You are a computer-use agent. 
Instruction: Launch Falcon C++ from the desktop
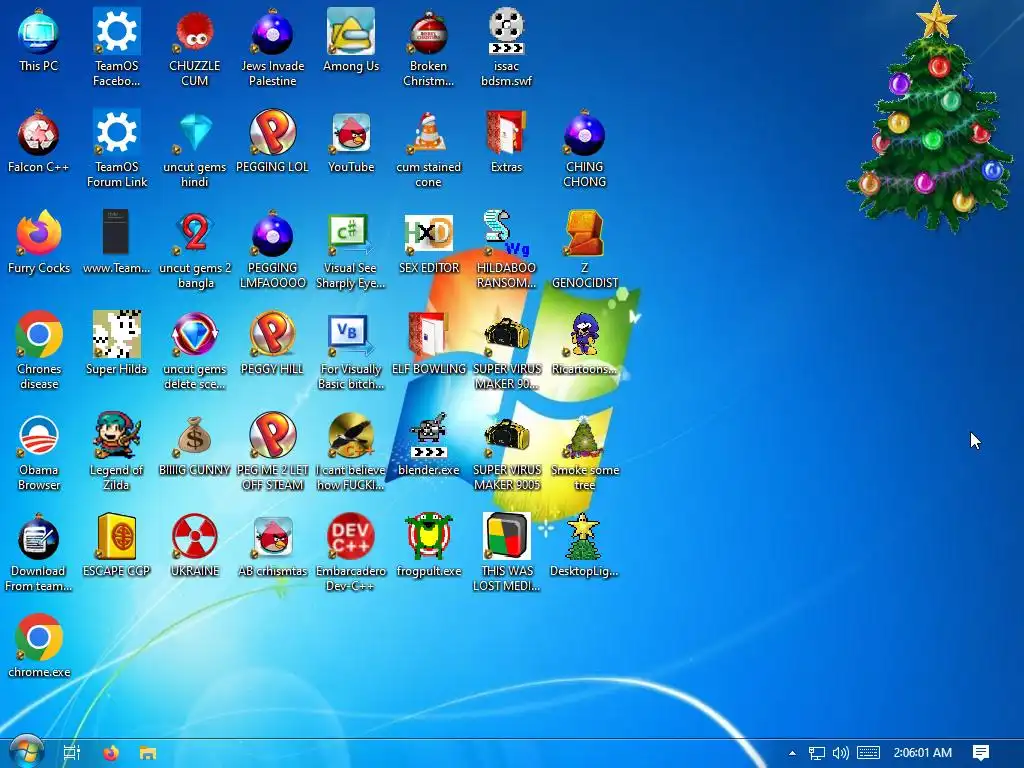pos(39,142)
